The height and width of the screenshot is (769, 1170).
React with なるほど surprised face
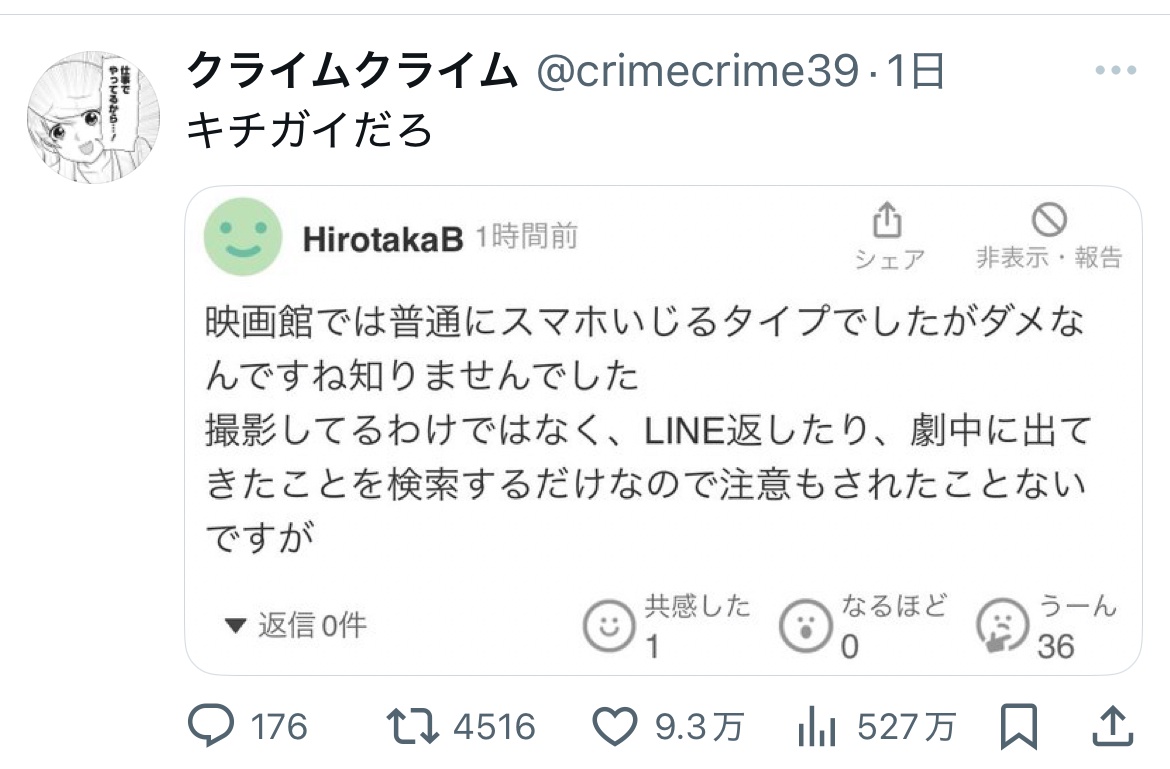click(804, 626)
